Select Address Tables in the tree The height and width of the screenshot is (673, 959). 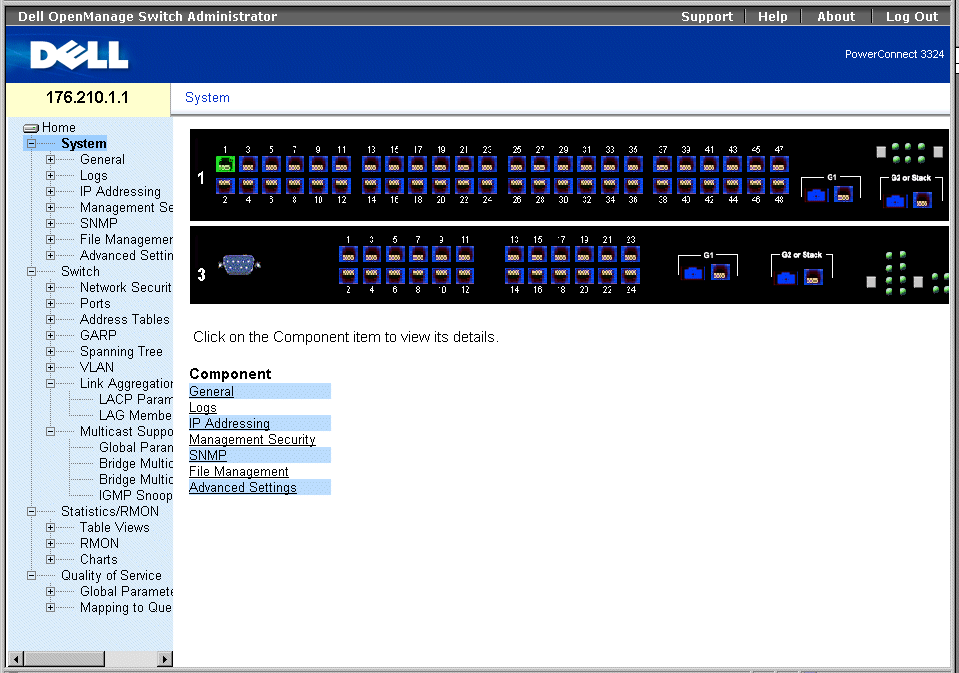pos(125,319)
